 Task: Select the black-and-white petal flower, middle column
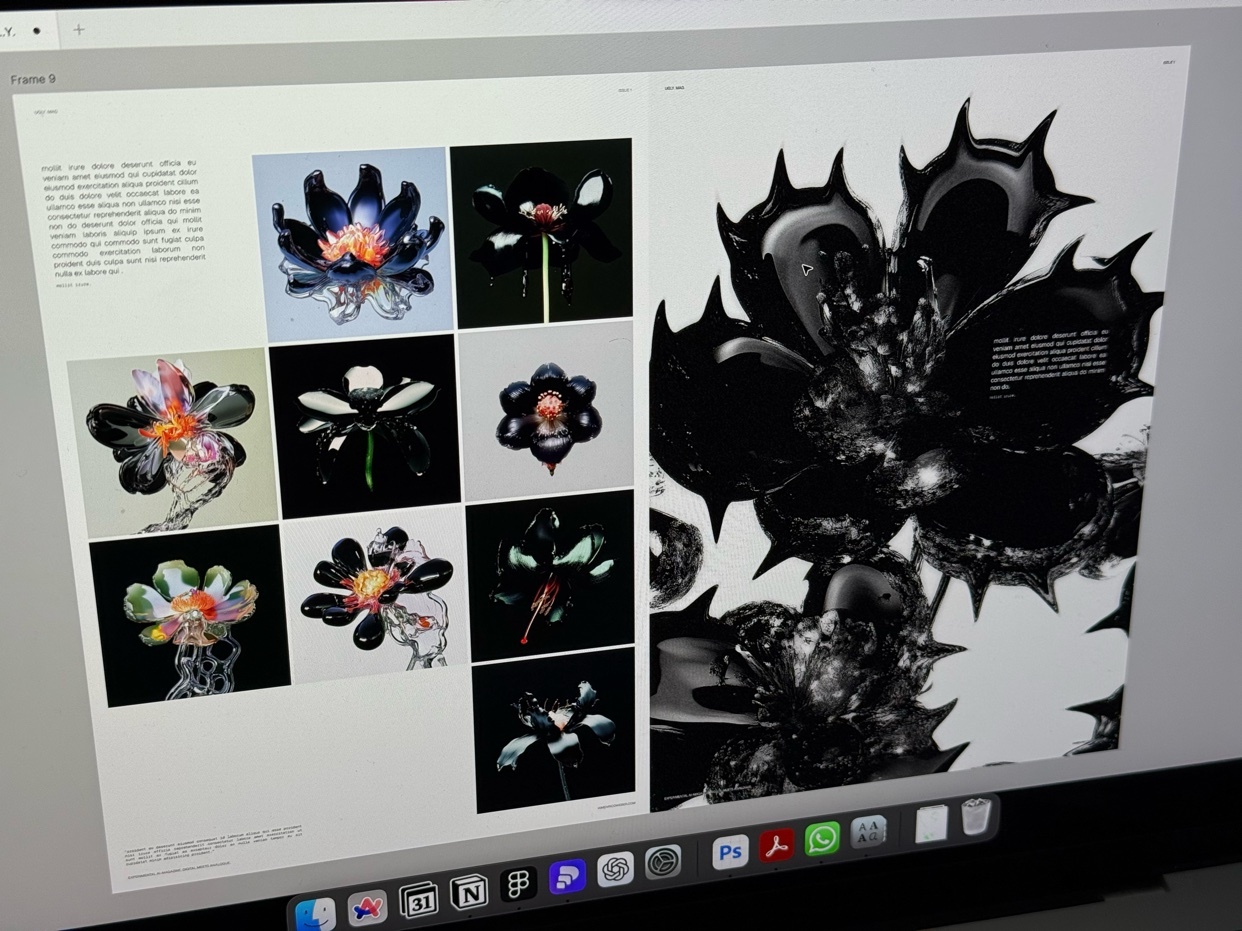click(367, 426)
